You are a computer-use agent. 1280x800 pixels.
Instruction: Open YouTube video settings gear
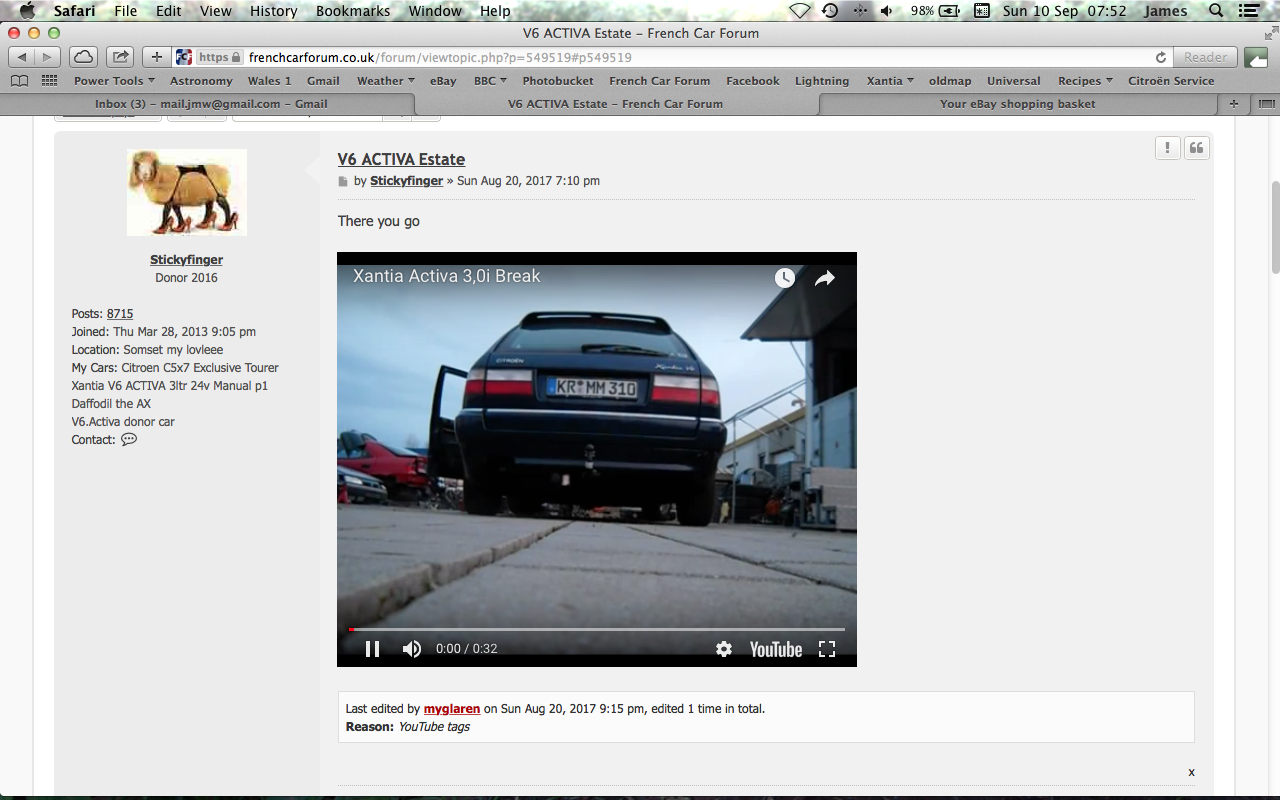click(x=724, y=649)
